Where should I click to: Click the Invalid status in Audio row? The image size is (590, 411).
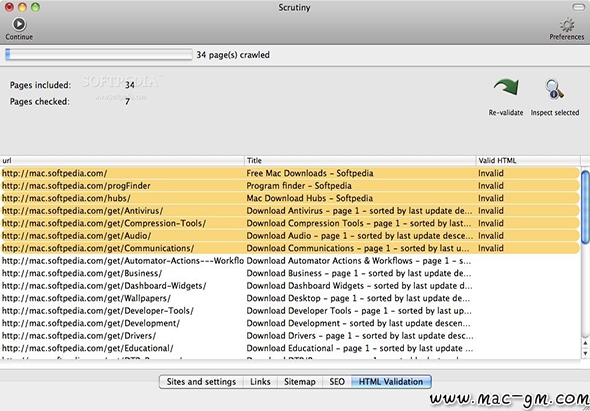(x=491, y=236)
